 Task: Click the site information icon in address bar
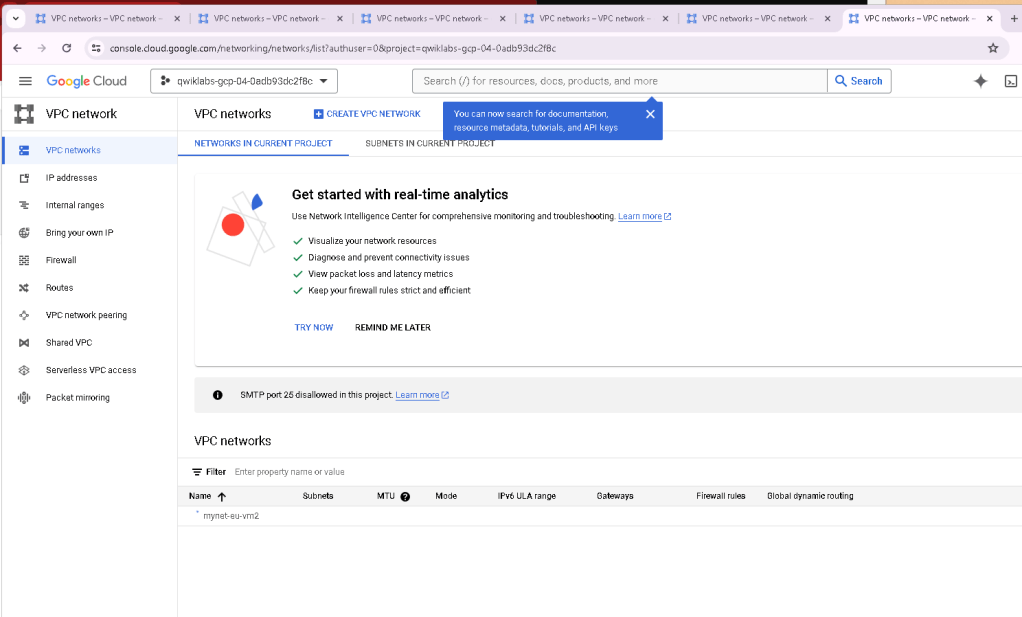coord(96,48)
